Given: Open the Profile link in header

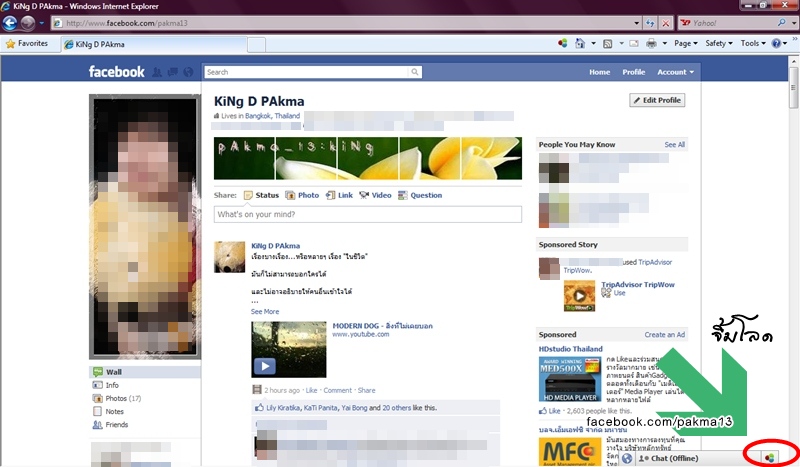Looking at the screenshot, I should [x=634, y=72].
